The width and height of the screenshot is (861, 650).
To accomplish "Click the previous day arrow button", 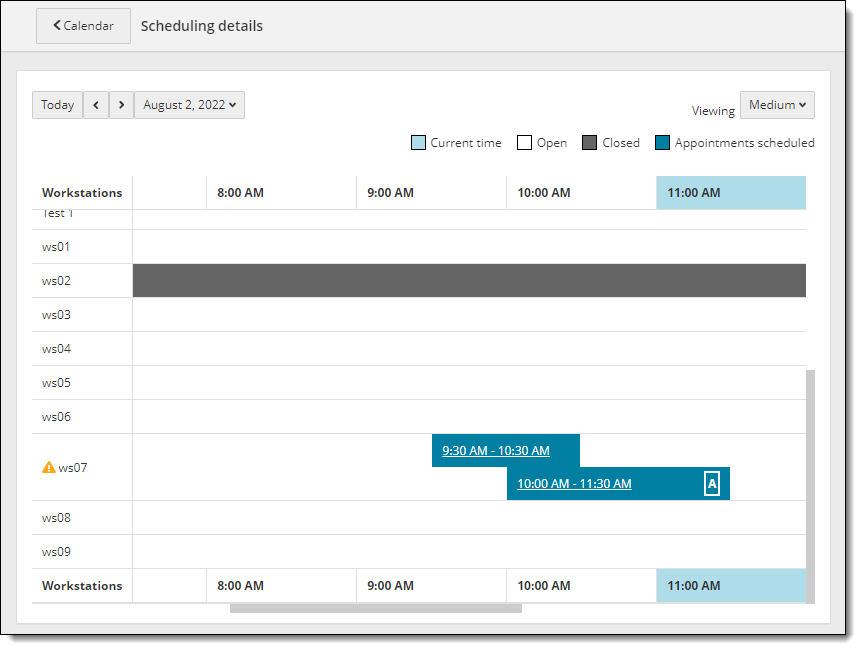I will (x=96, y=105).
